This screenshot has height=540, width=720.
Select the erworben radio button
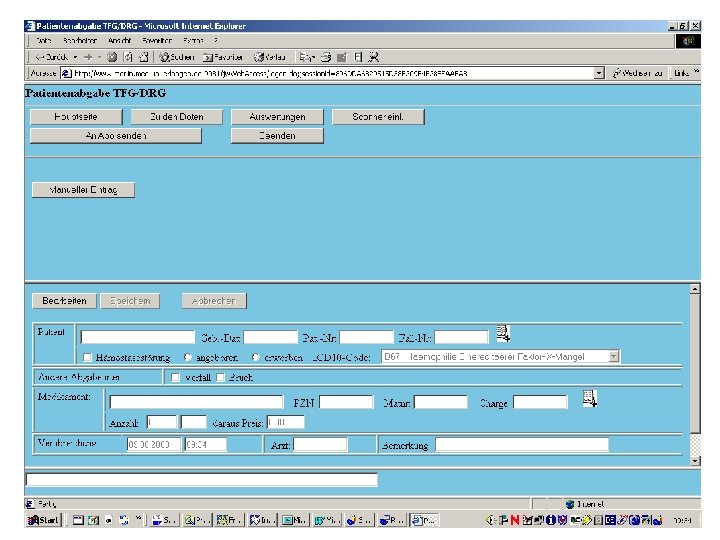pyautogui.click(x=256, y=357)
